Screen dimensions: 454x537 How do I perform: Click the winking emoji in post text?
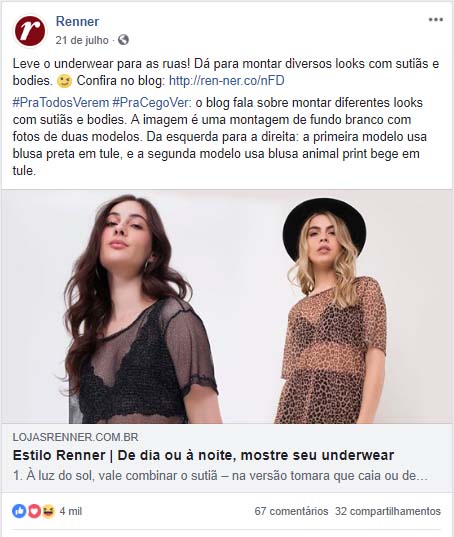click(64, 81)
